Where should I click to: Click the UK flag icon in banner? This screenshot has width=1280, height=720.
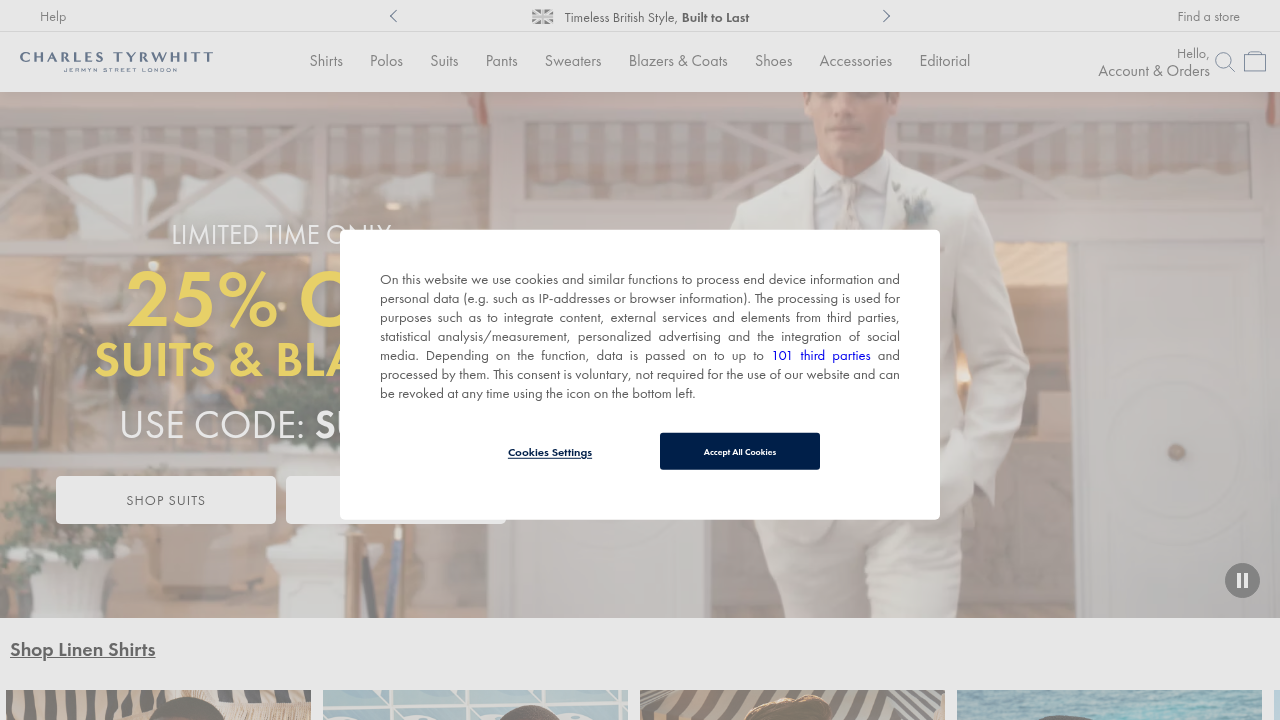[x=543, y=17]
